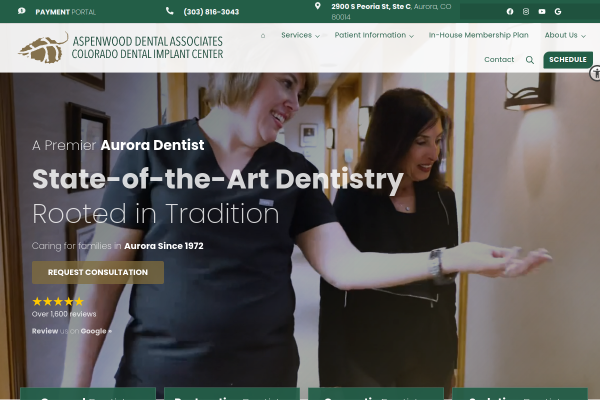The image size is (600, 400).
Task: Expand the About Us dropdown
Action: point(565,35)
